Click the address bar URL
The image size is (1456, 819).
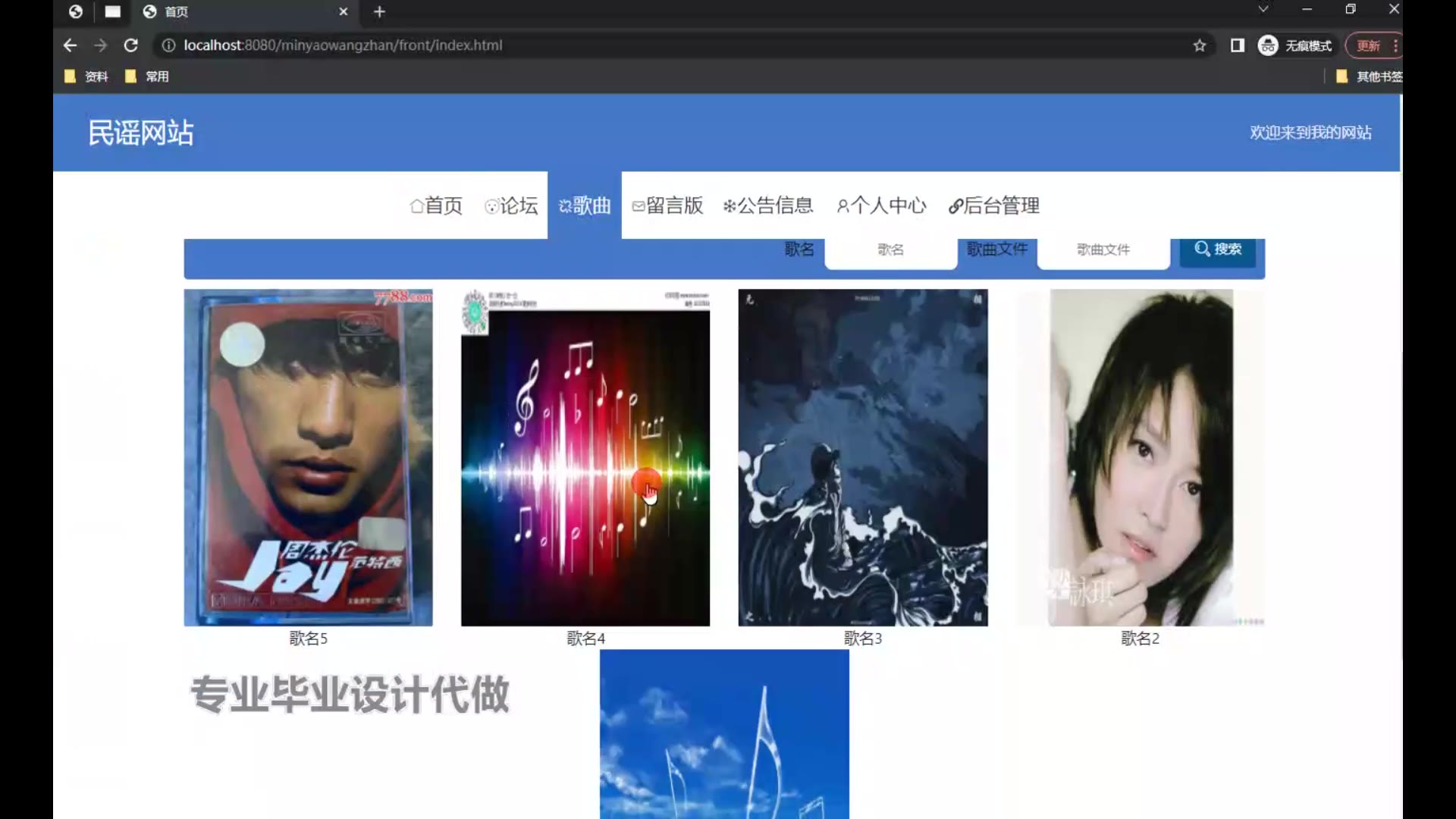(x=343, y=45)
